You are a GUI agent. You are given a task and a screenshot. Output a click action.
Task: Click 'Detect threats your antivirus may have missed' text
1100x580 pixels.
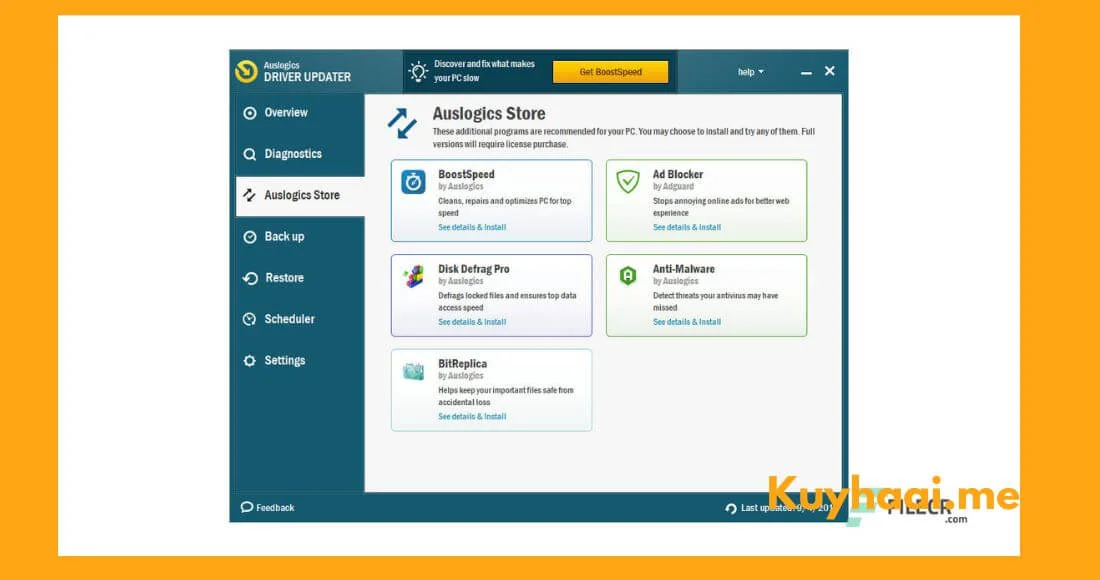(x=716, y=302)
